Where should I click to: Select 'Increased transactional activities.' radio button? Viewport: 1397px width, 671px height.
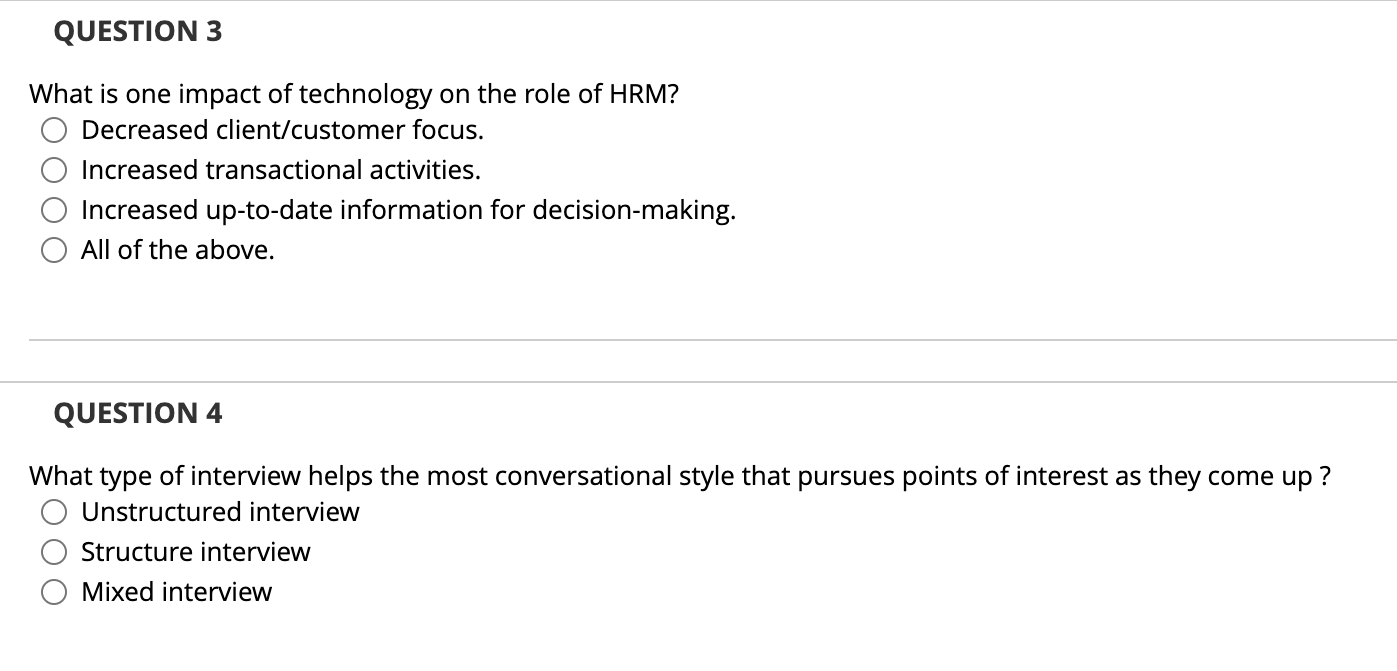(52, 169)
